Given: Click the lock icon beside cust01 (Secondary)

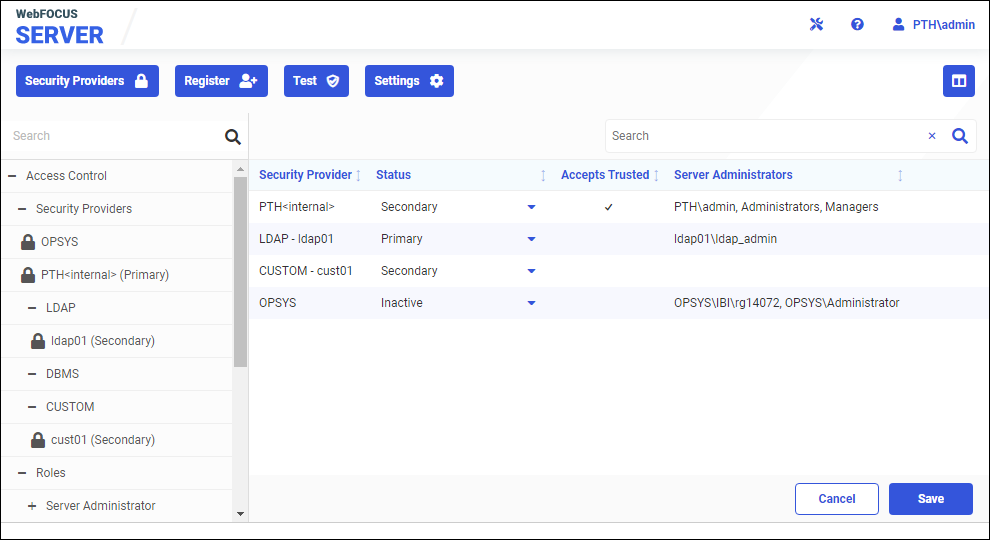Looking at the screenshot, I should point(38,440).
